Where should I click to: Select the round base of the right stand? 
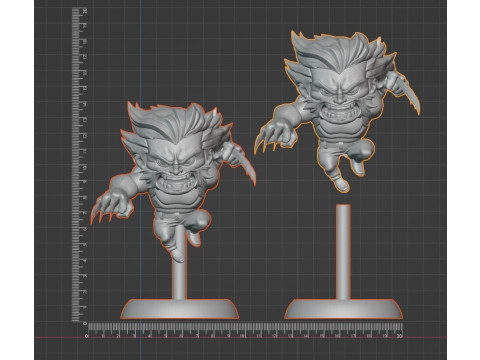(343, 309)
